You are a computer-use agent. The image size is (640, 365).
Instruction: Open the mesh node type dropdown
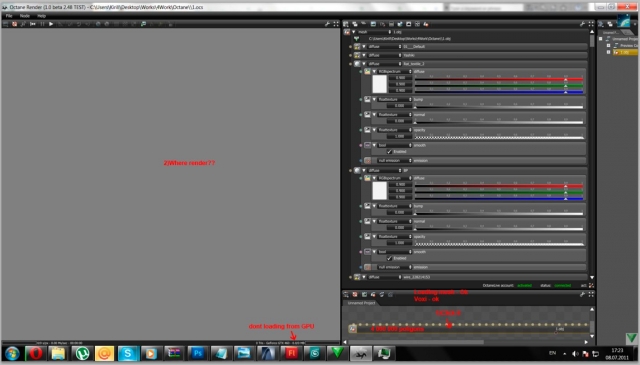click(374, 32)
